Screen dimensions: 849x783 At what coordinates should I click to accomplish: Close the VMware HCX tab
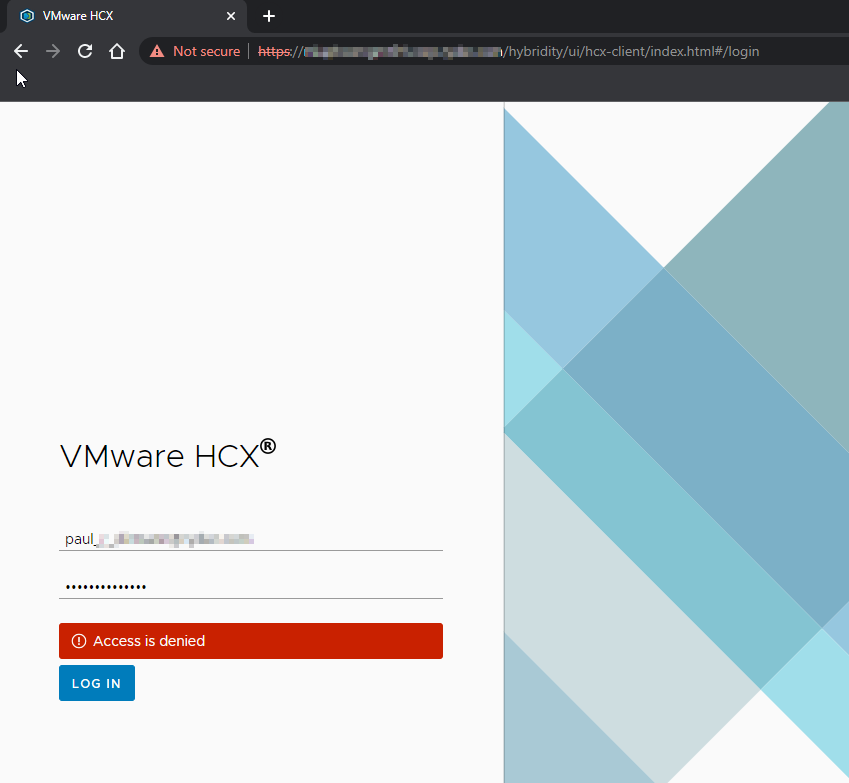coord(231,16)
